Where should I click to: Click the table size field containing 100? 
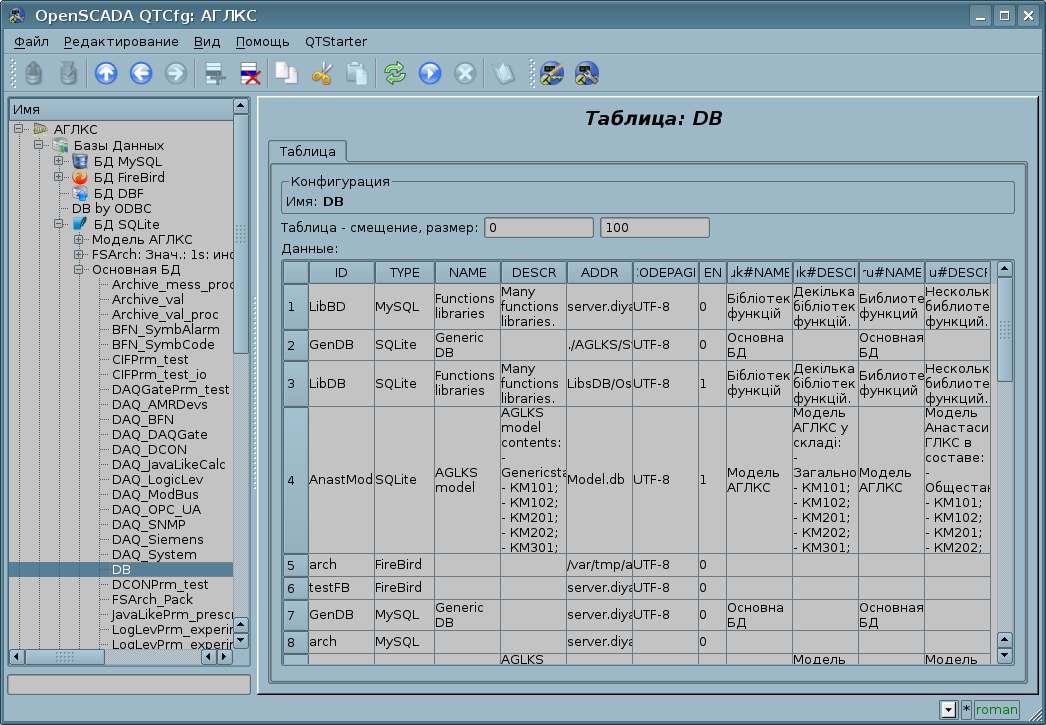click(x=654, y=227)
